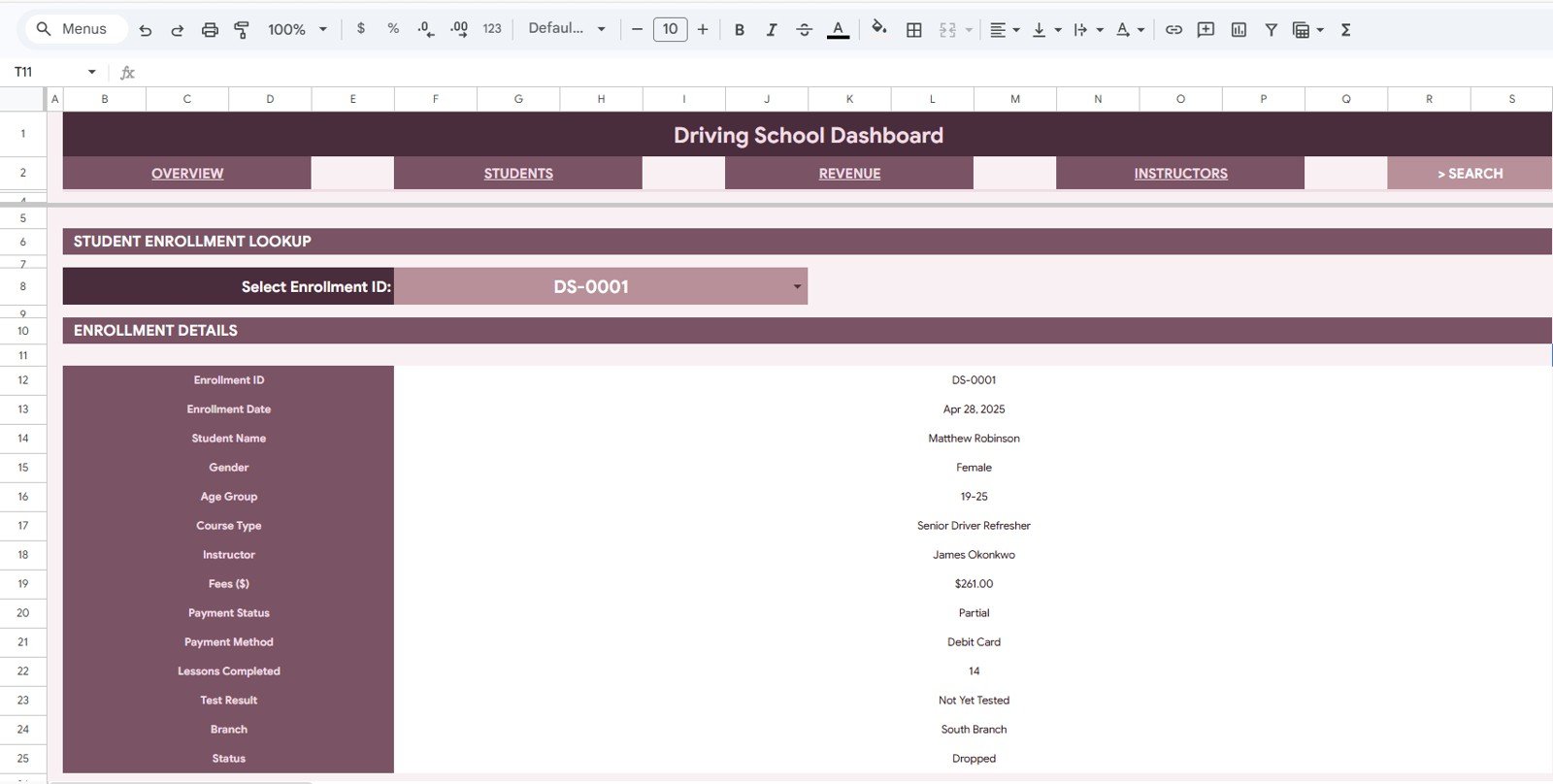Click the Senior Driver Refresher cell
The height and width of the screenshot is (784, 1553).
[x=974, y=526]
